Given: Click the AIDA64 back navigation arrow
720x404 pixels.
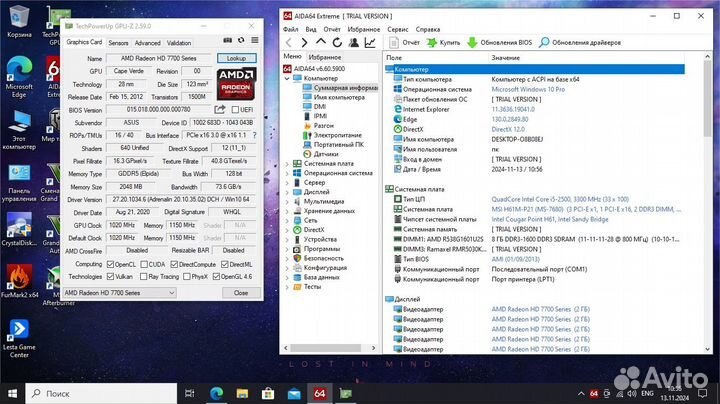Looking at the screenshot, I should [289, 43].
